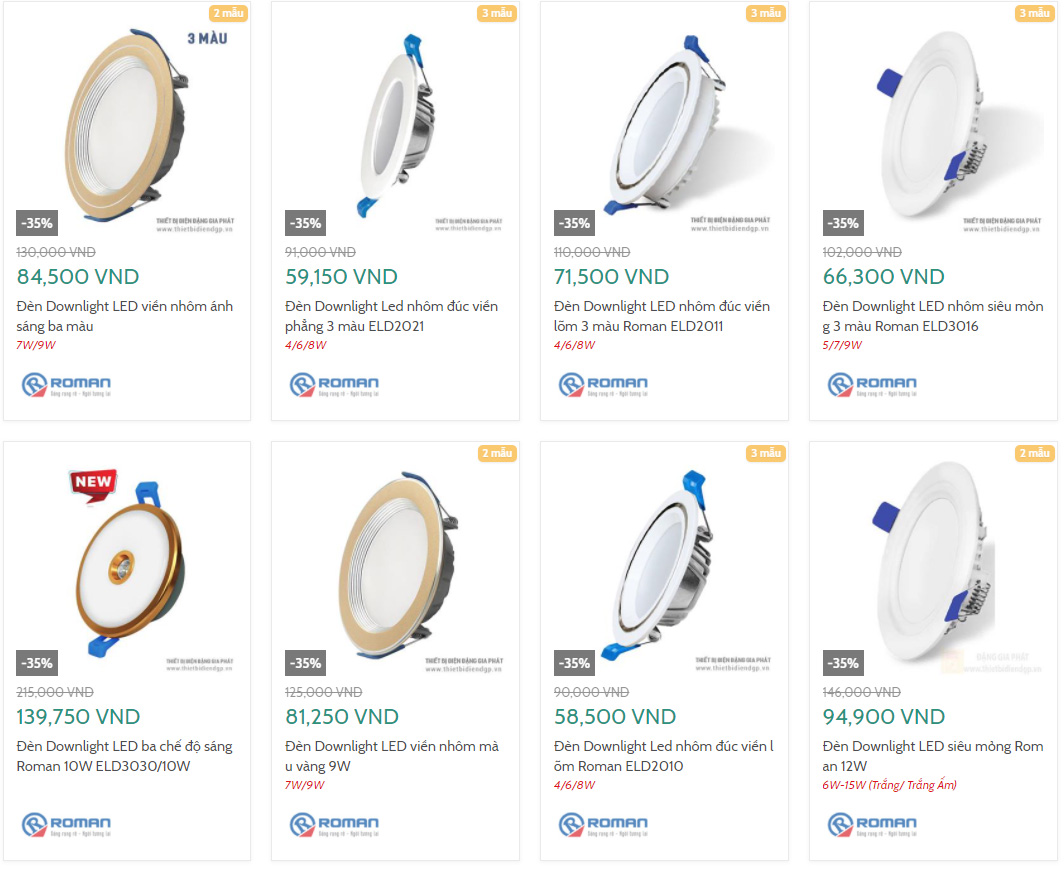The height and width of the screenshot is (869, 1064).
Task: Click the 59,150 VND price
Action: 341,277
